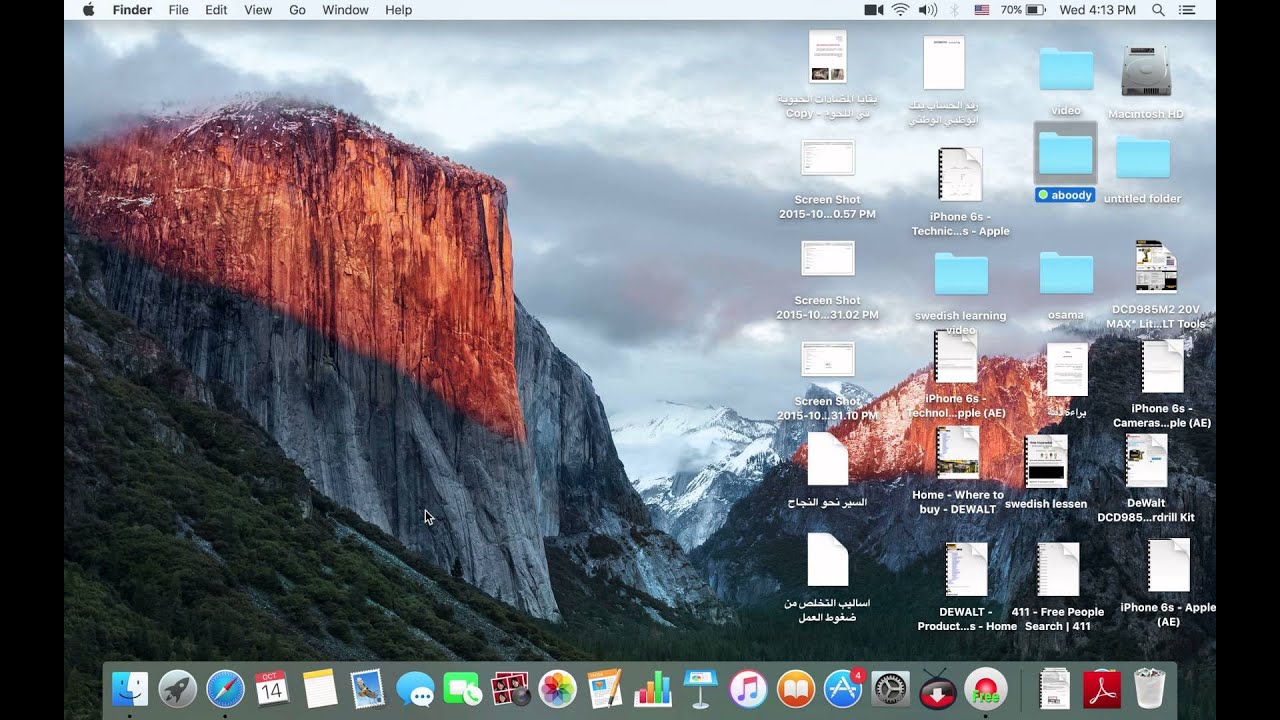Open the Apple menu
This screenshot has height=720, width=1280.
(88, 10)
